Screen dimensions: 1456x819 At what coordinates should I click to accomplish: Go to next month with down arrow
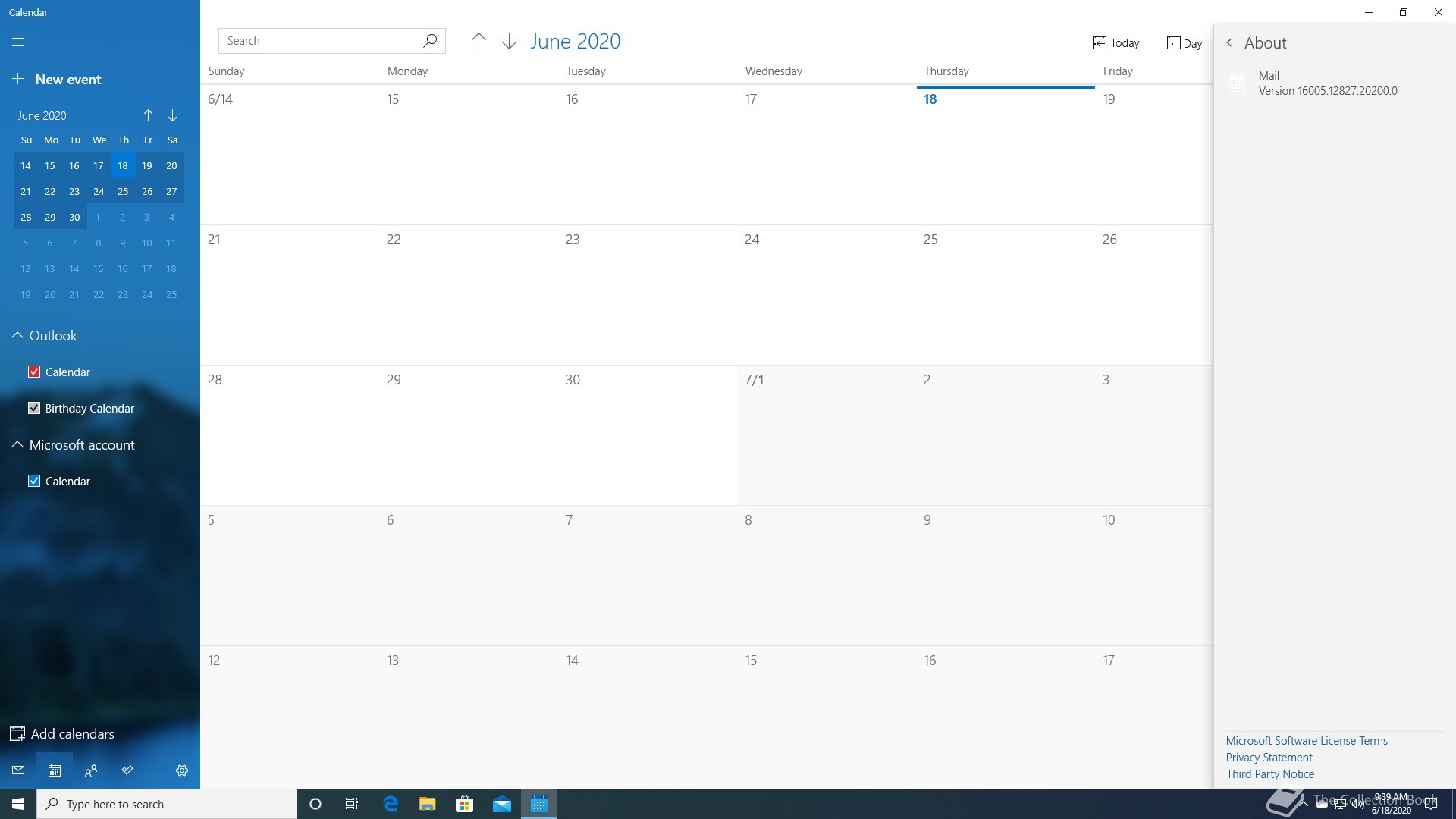[509, 41]
